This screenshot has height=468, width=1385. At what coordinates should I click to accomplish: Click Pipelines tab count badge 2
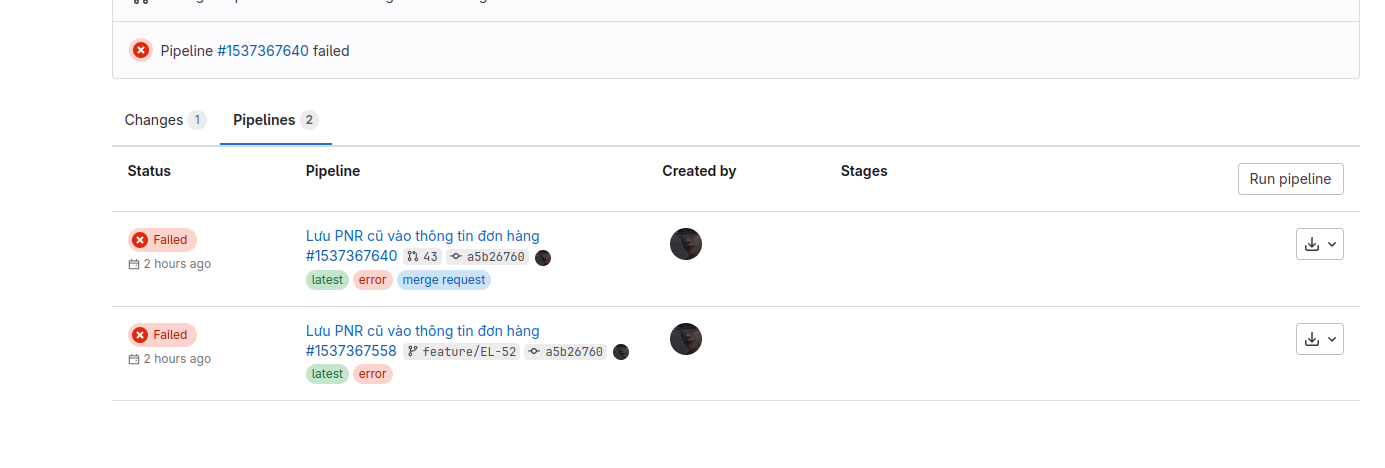pos(309,120)
